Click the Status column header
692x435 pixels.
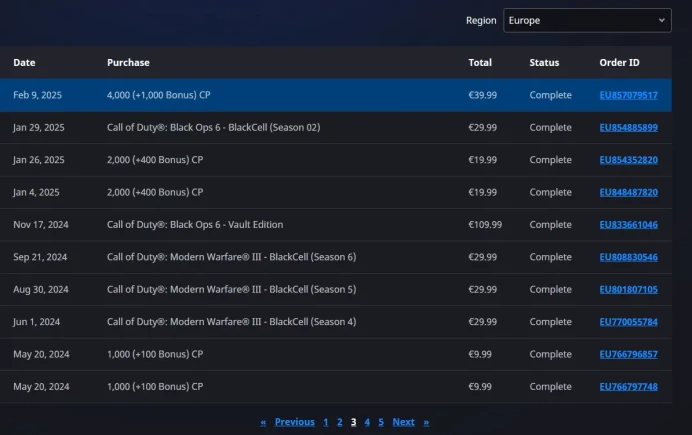pos(544,63)
